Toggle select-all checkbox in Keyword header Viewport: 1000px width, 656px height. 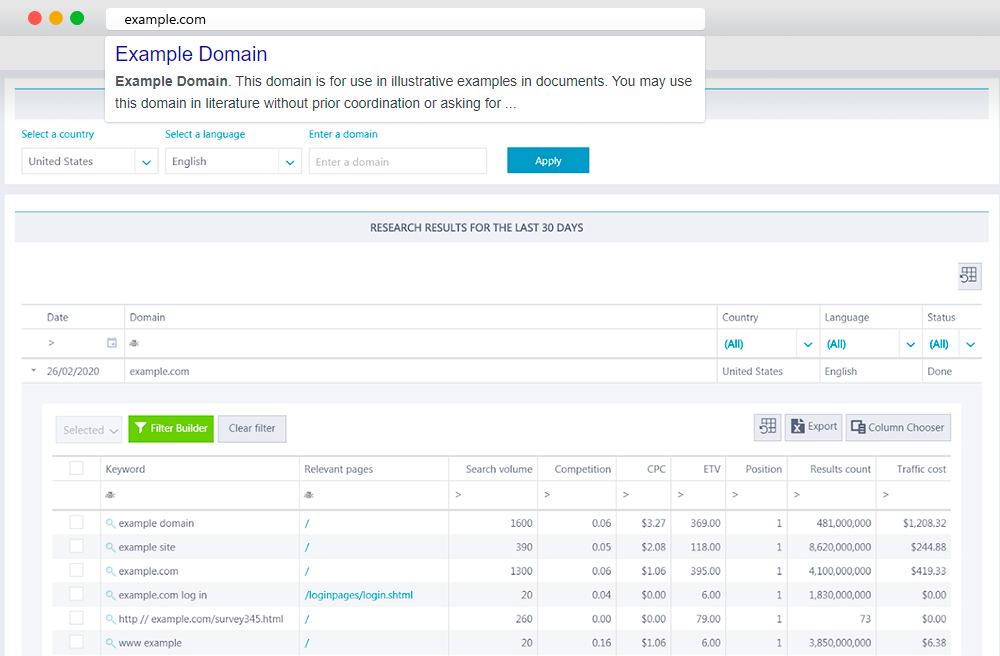coord(77,468)
